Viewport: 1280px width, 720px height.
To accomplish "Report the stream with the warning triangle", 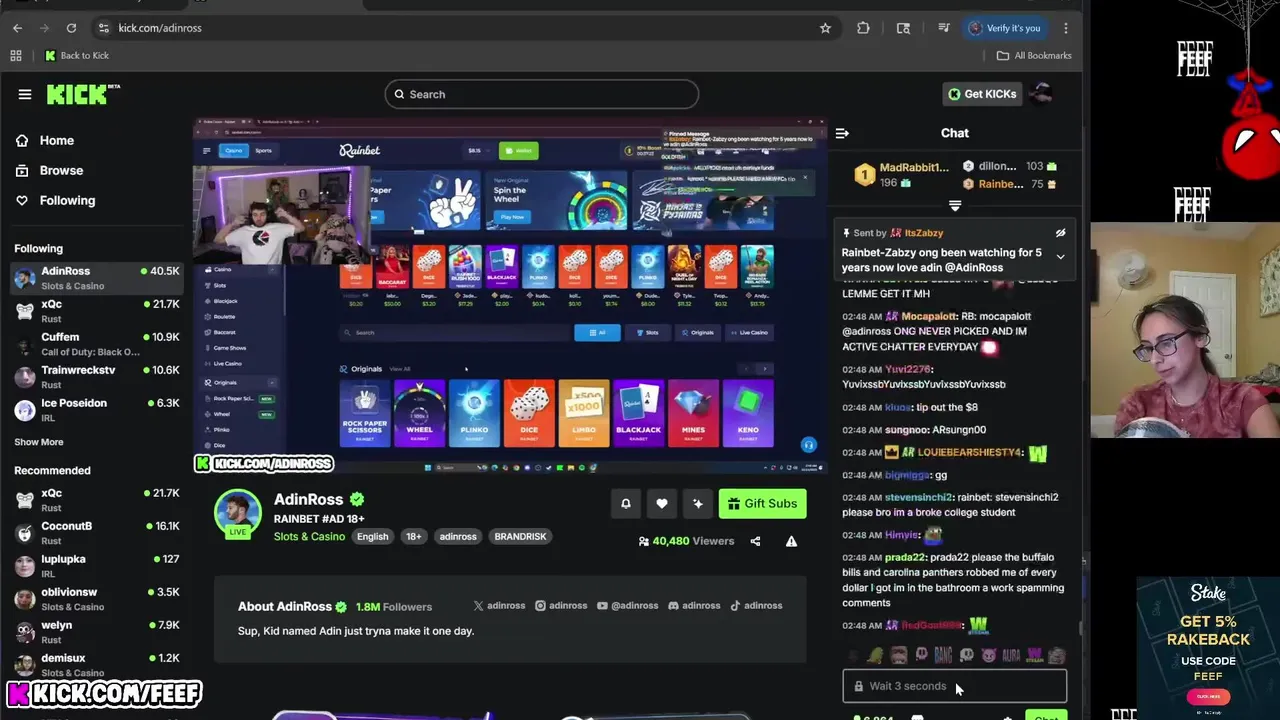I will click(791, 541).
